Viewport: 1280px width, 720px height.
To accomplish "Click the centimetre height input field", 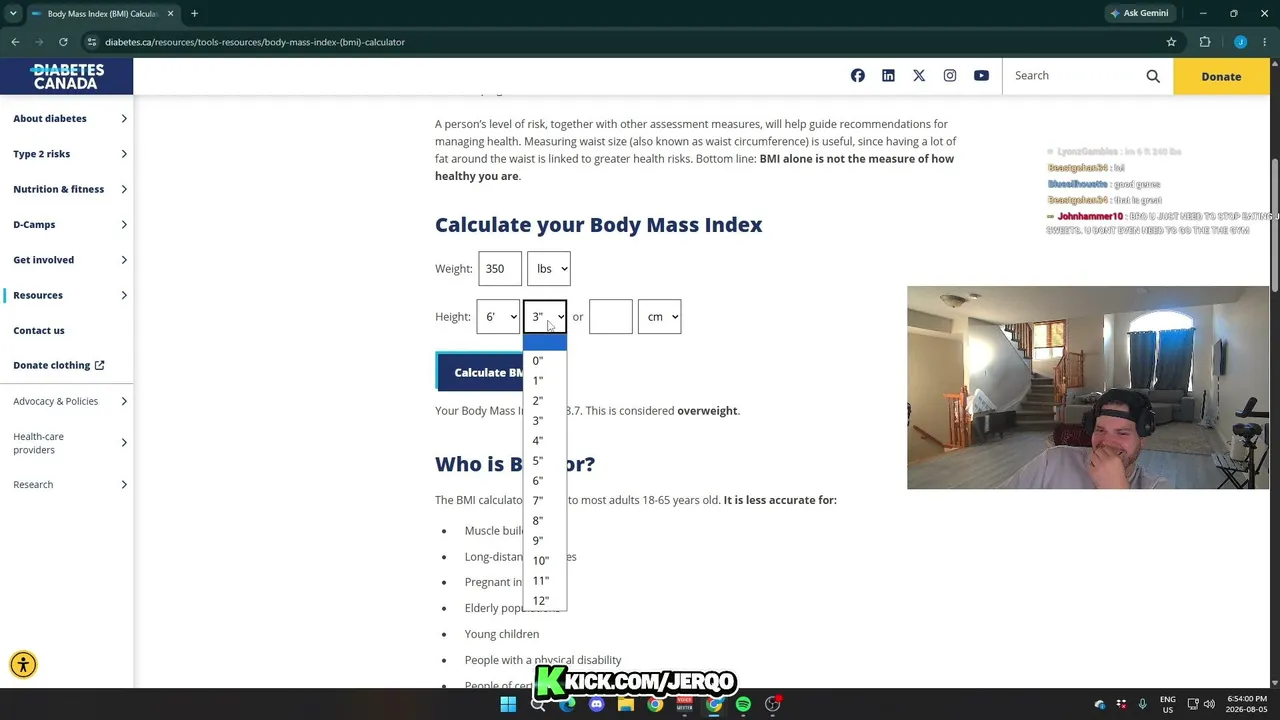I will tap(611, 317).
